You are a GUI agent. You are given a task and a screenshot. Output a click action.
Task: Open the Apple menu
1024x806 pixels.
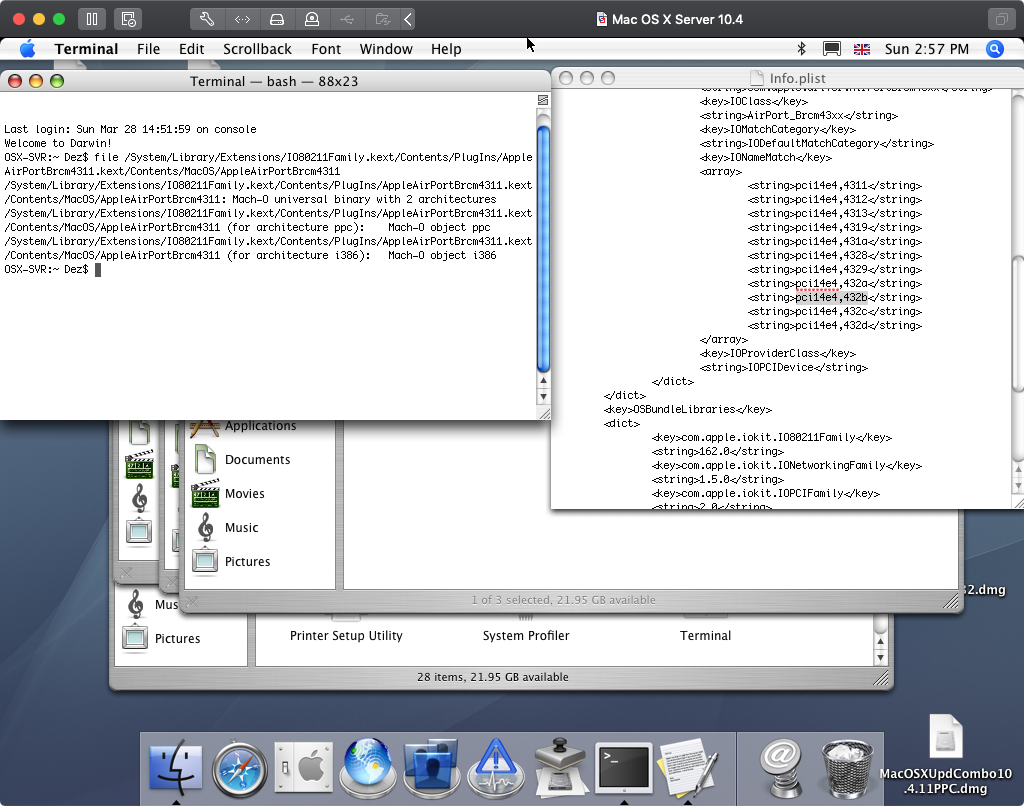[27, 49]
